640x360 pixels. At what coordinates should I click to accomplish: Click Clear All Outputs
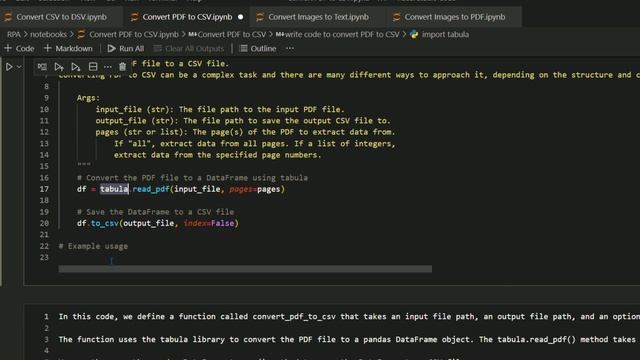[189, 49]
